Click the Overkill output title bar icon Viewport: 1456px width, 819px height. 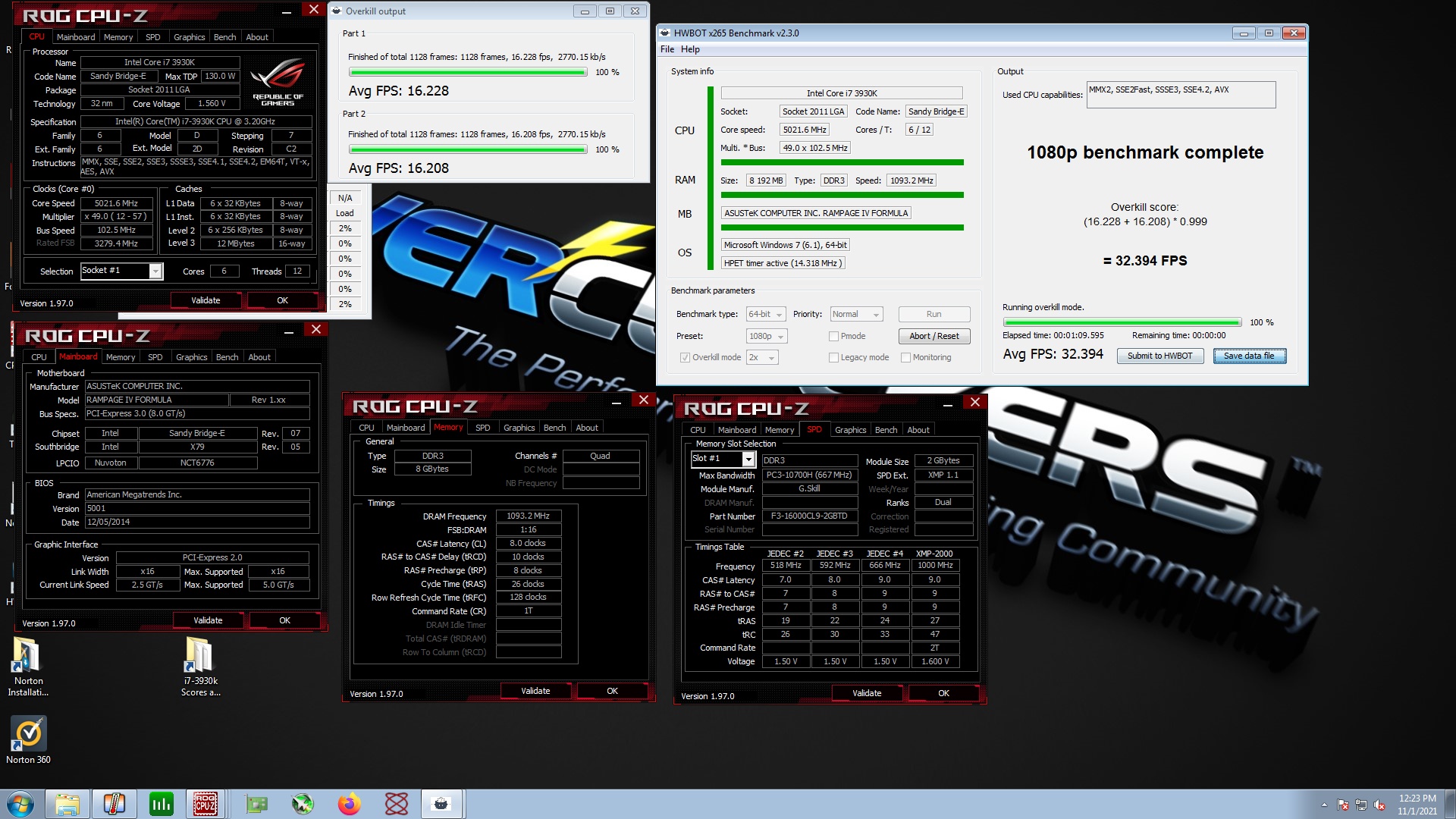point(337,11)
